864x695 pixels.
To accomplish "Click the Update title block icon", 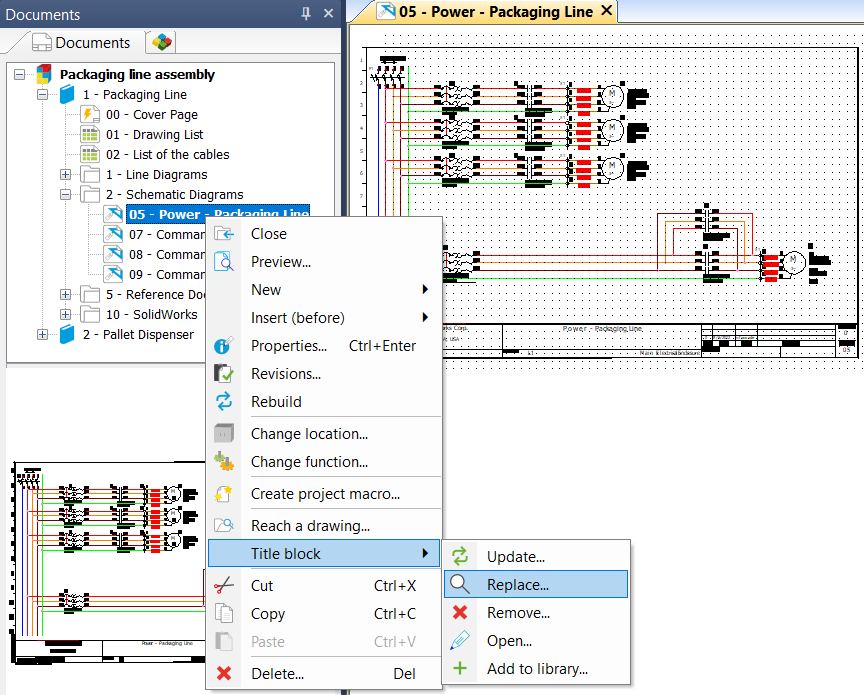I will [460, 557].
